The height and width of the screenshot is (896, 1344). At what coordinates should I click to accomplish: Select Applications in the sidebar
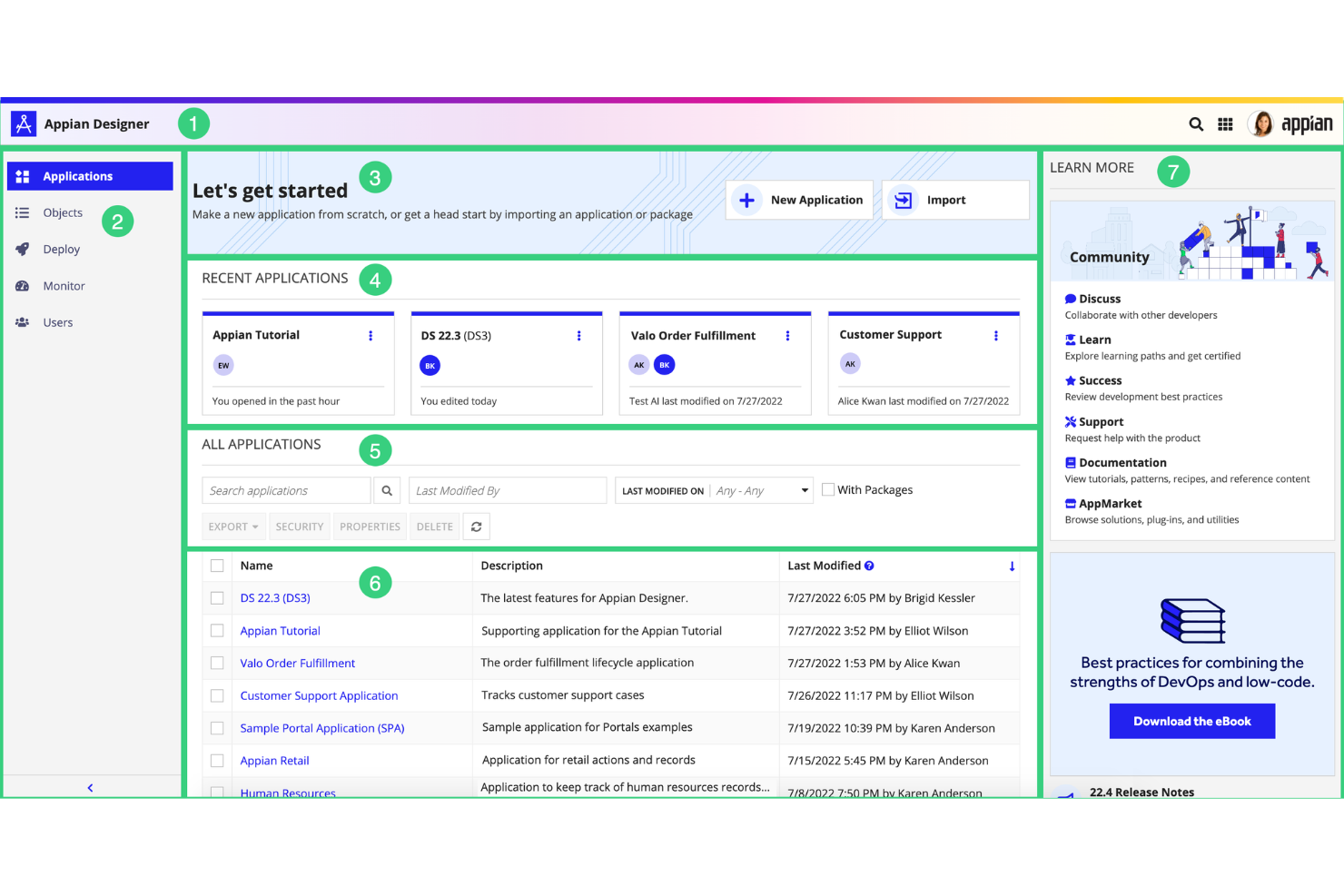tap(90, 176)
